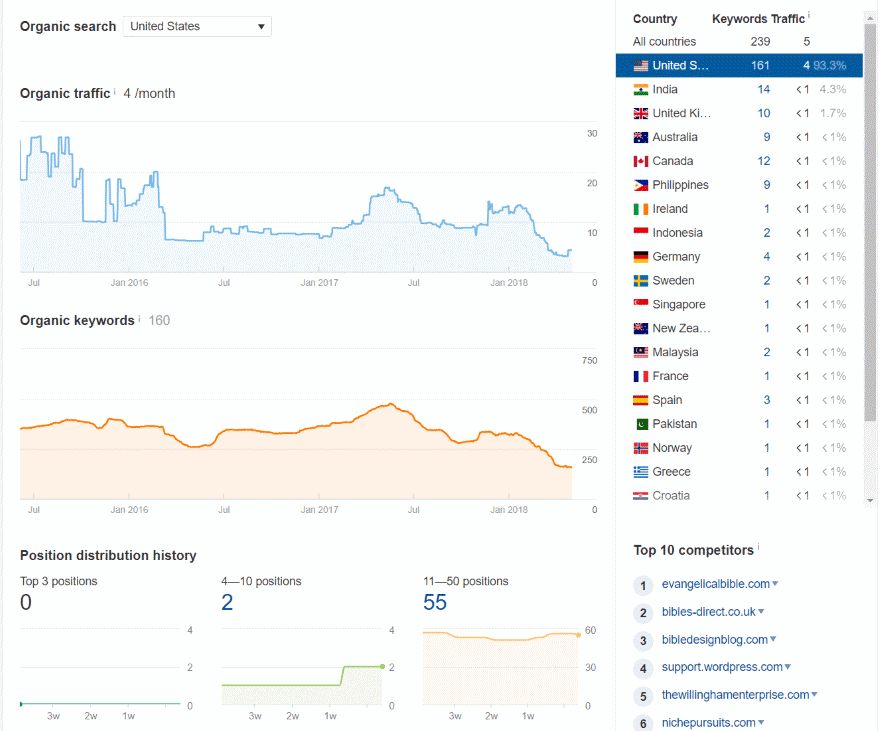Click the country list scrollbar thumb

click(x=870, y=222)
